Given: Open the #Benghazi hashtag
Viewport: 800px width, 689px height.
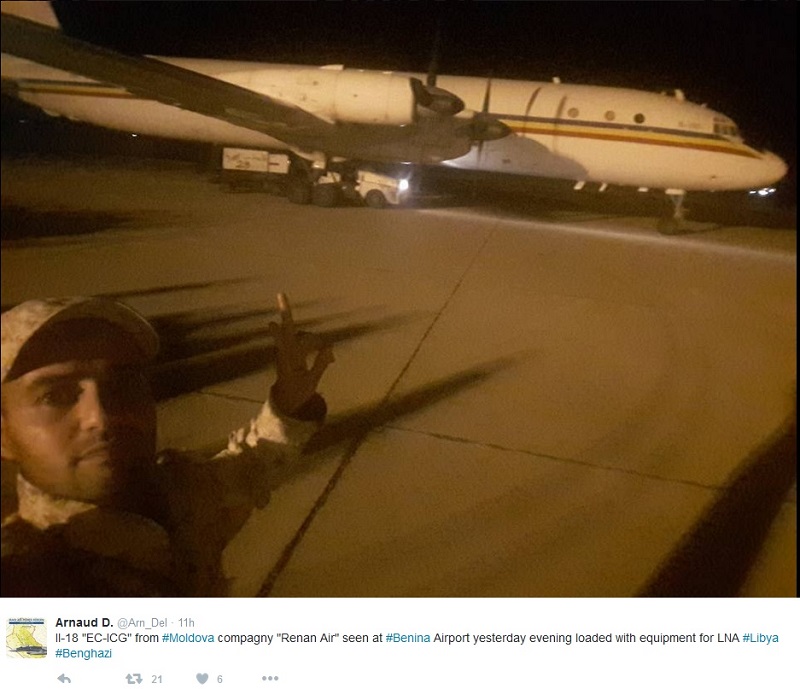Looking at the screenshot, I should coord(83,653).
